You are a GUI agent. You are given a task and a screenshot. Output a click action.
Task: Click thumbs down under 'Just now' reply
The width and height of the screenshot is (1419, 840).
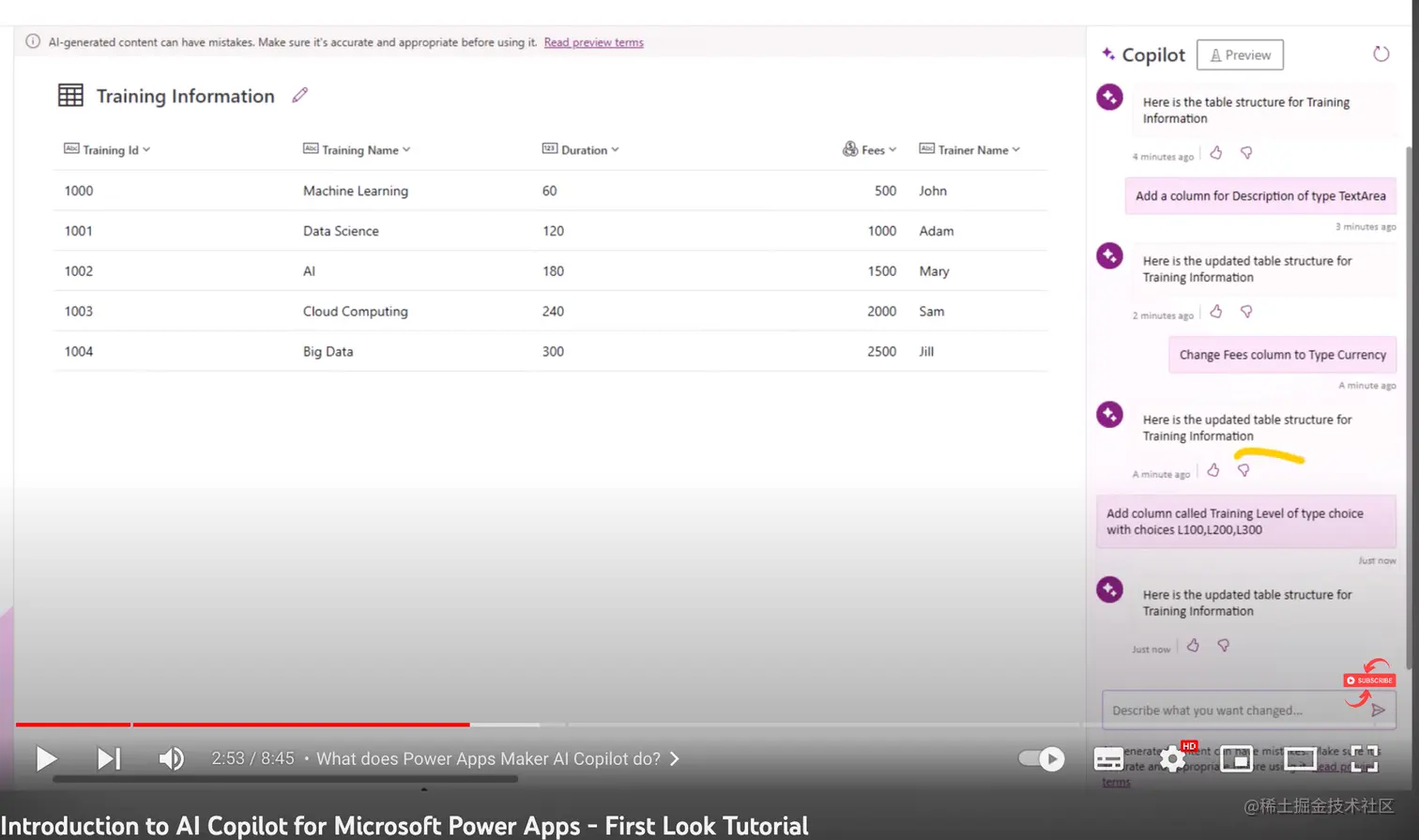(1223, 645)
